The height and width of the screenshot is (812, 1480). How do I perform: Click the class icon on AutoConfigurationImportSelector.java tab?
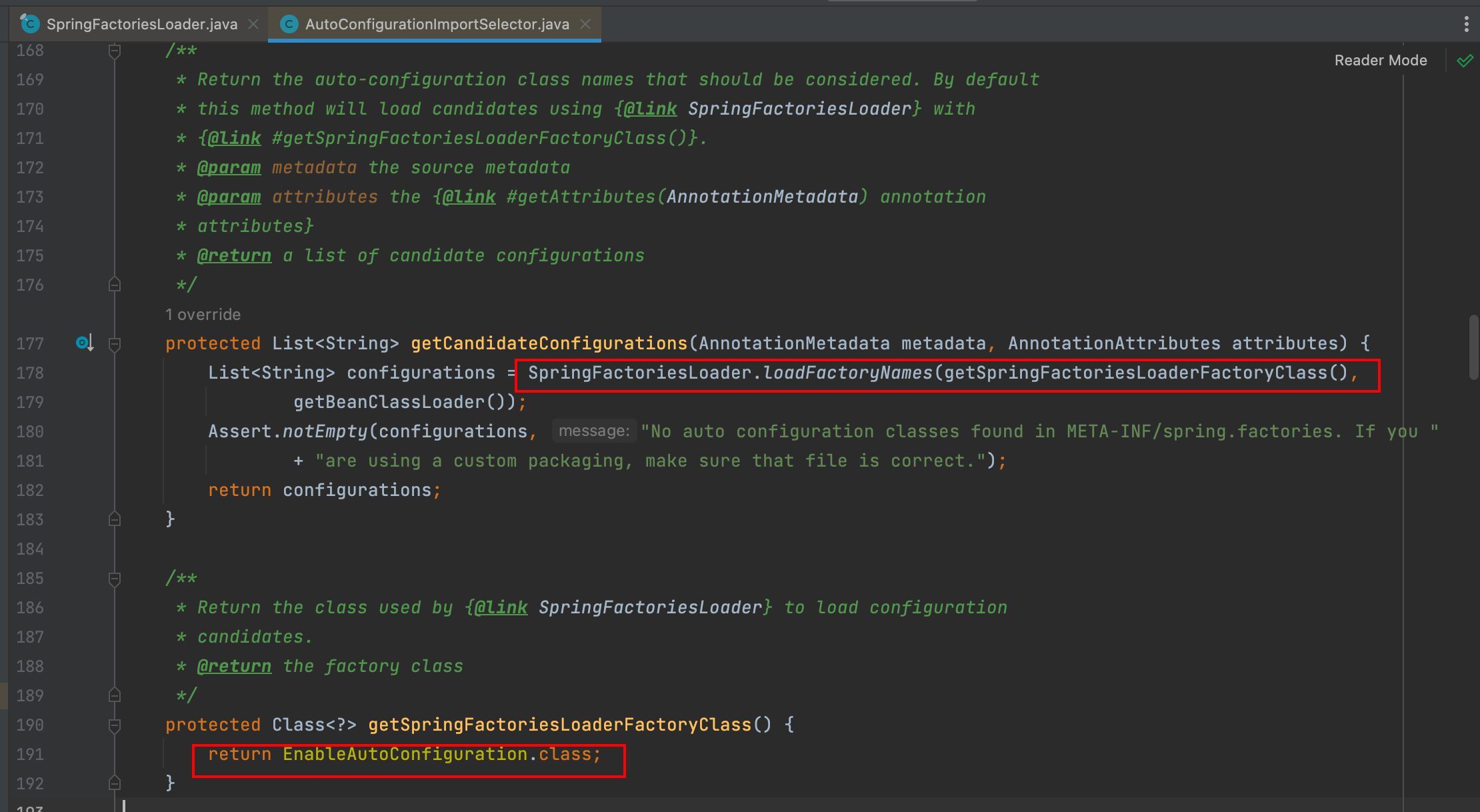tap(289, 25)
